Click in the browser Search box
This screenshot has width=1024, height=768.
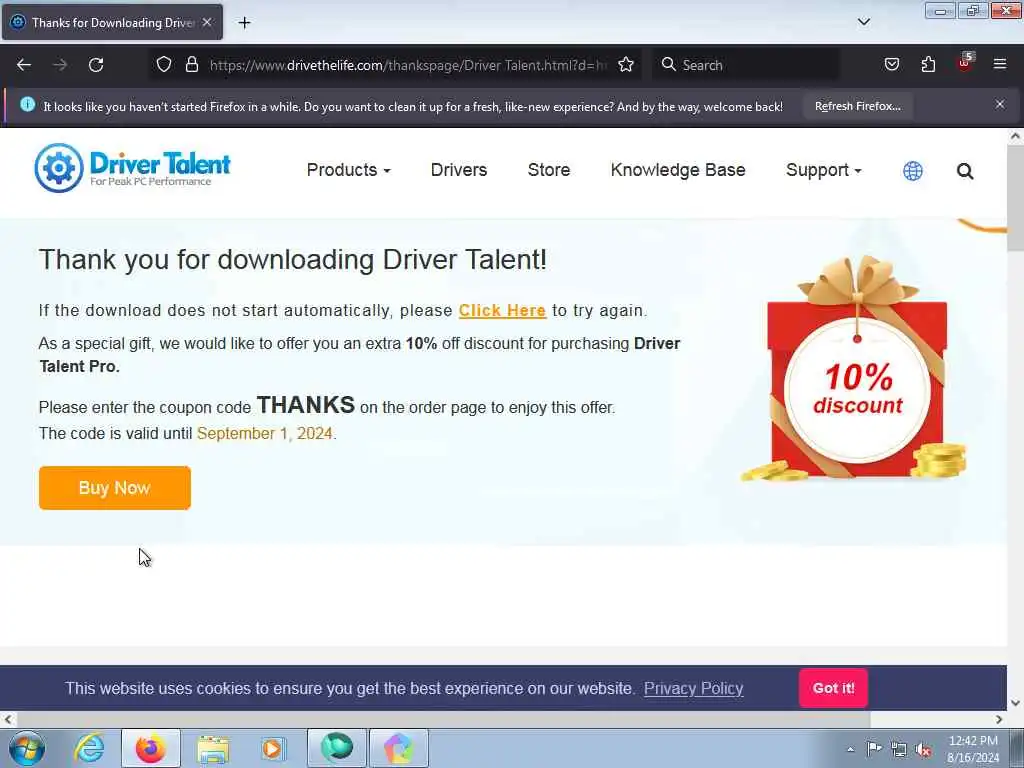(x=746, y=65)
